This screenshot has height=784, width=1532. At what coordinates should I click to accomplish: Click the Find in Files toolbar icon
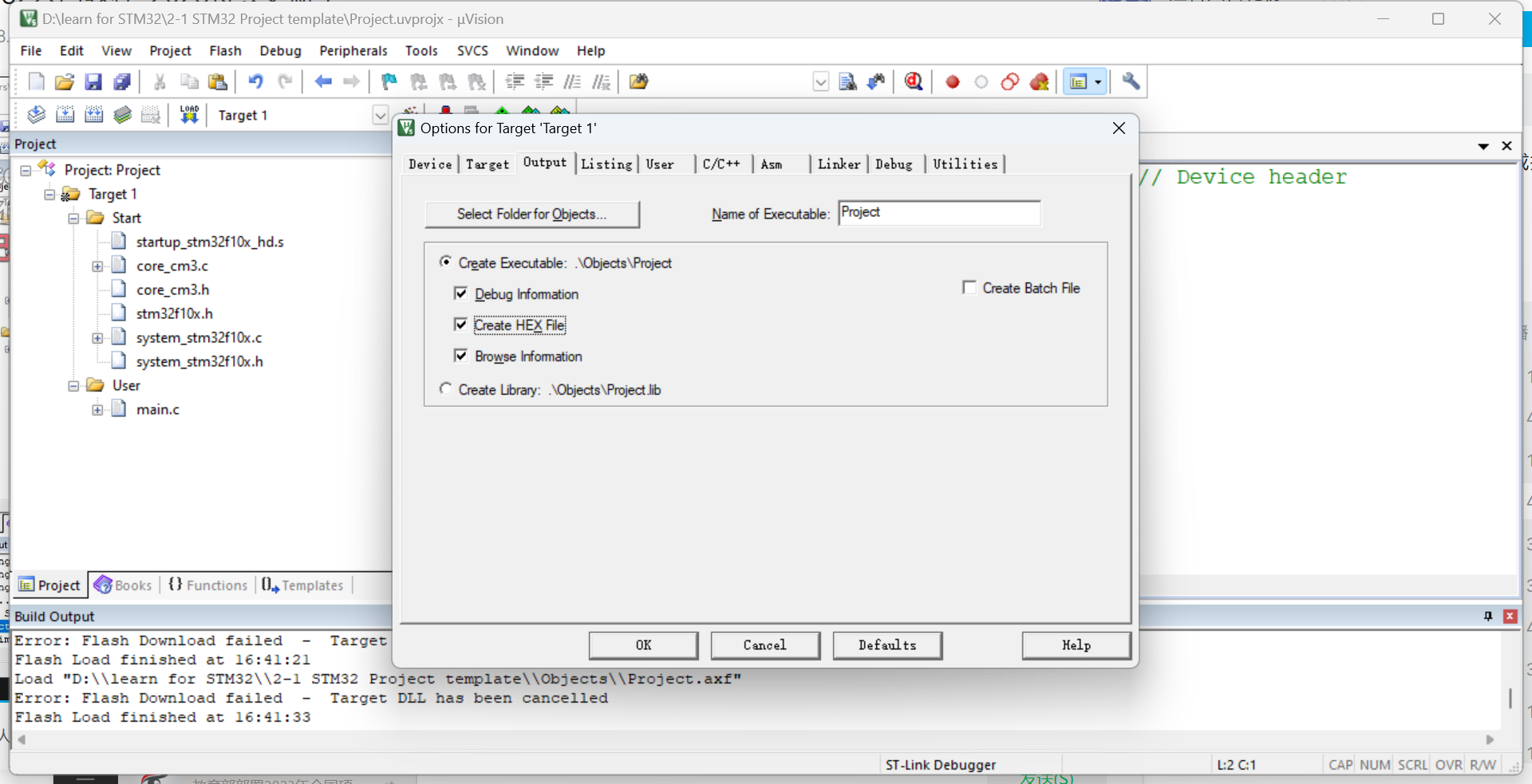coord(638,81)
